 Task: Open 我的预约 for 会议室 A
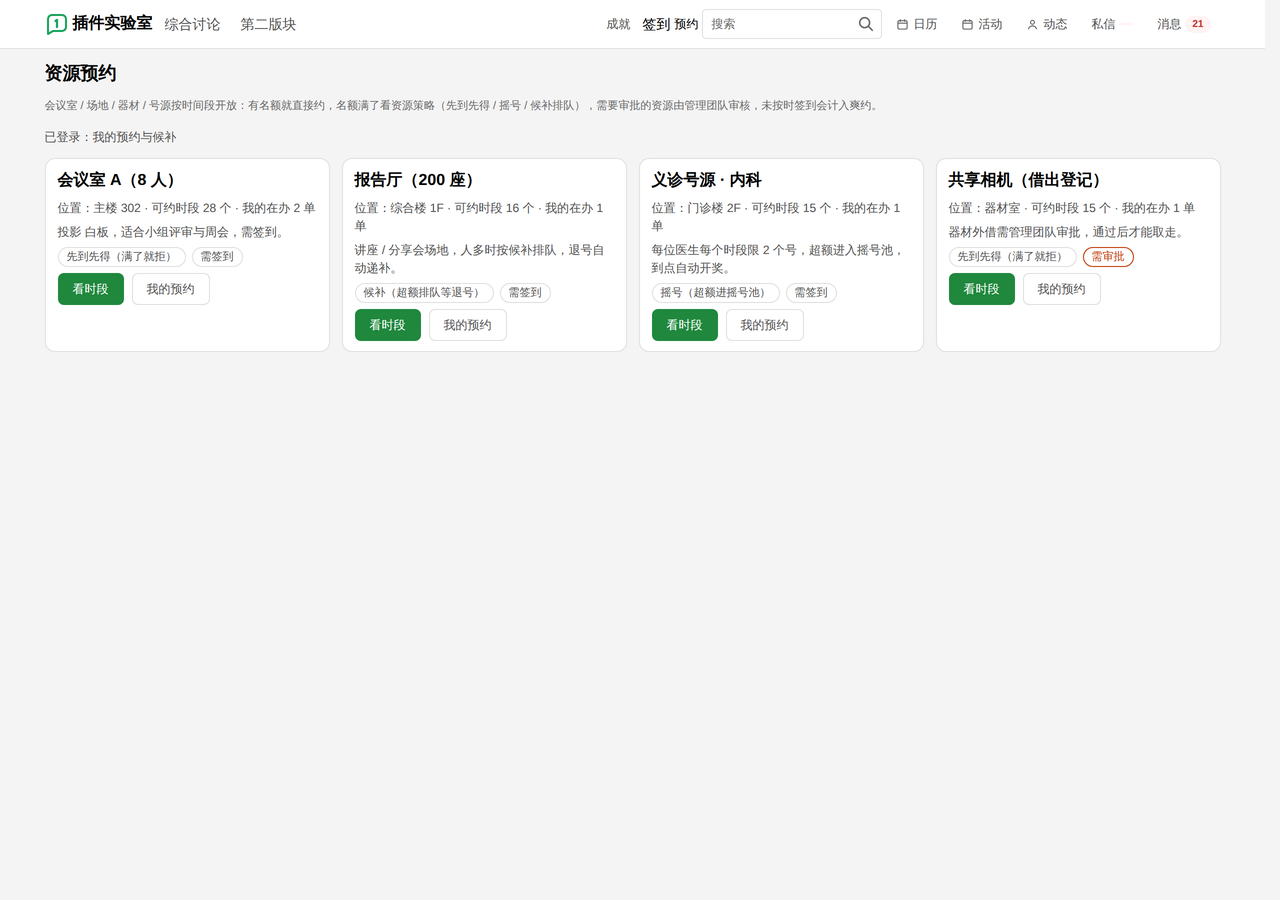(x=171, y=289)
